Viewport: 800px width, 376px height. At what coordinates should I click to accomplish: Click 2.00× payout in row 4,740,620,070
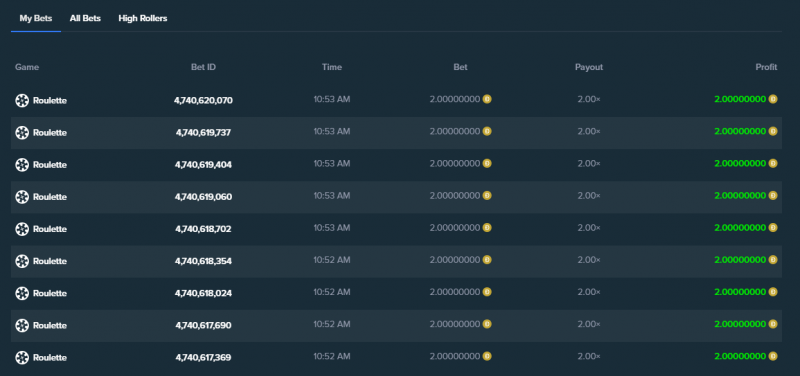click(589, 99)
